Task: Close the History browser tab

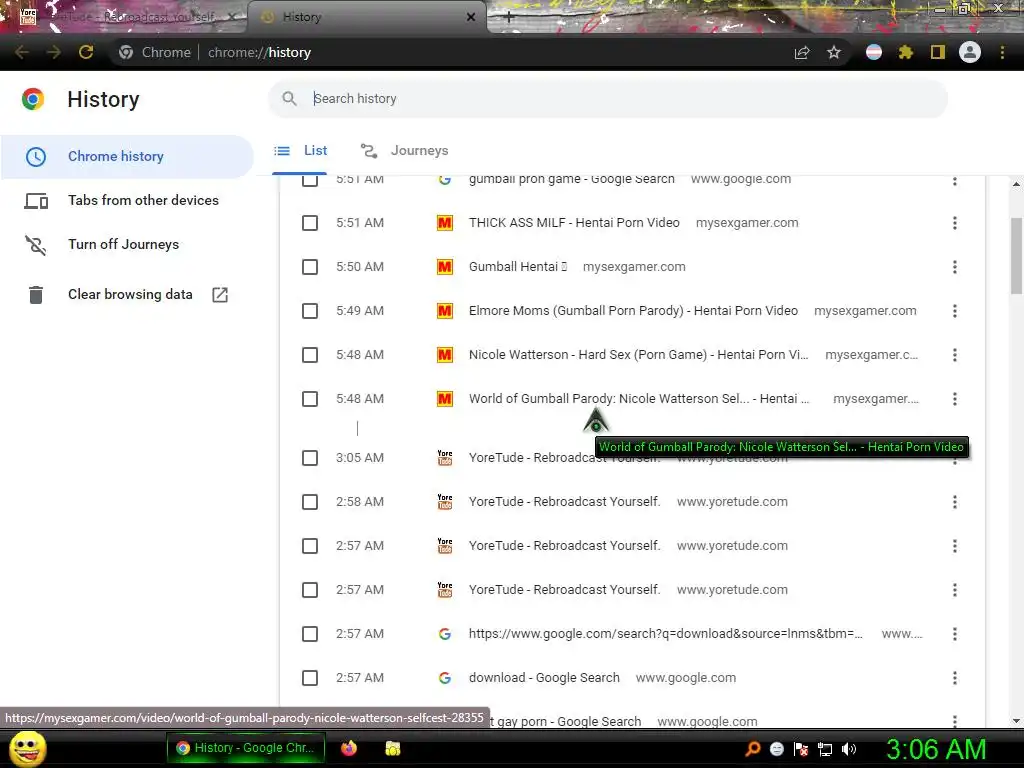Action: [471, 18]
